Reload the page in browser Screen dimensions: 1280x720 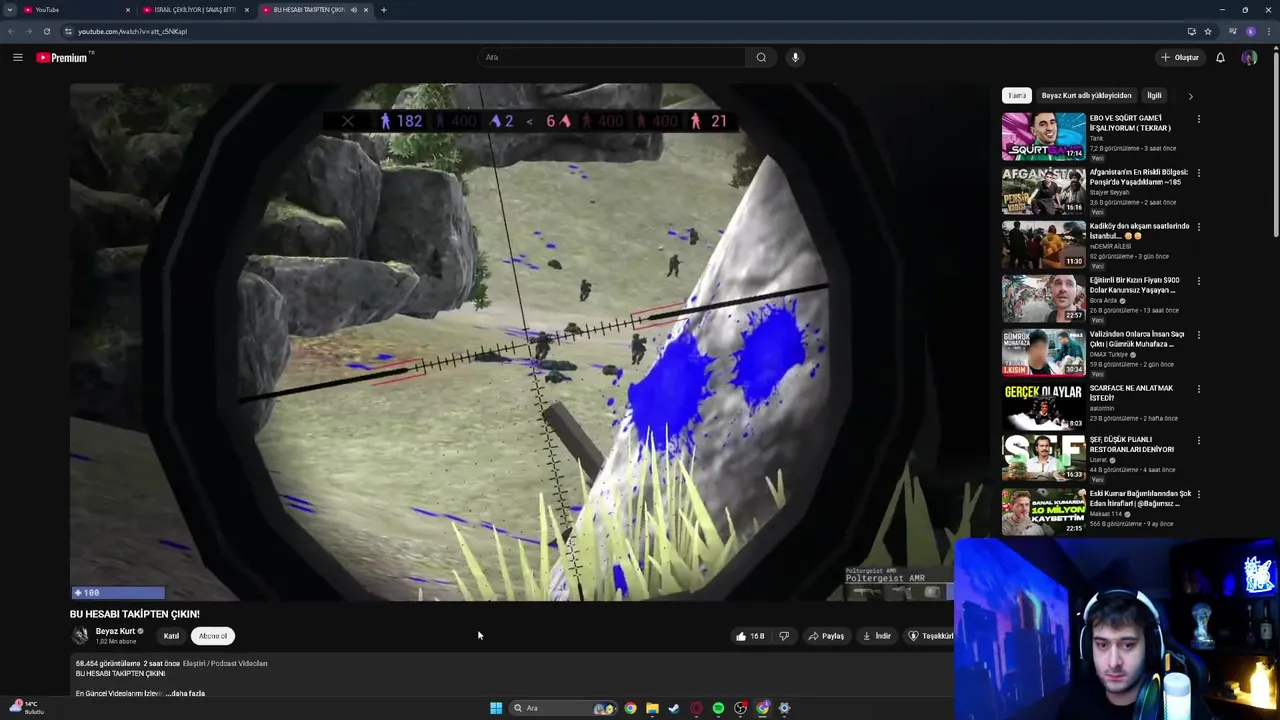click(47, 31)
